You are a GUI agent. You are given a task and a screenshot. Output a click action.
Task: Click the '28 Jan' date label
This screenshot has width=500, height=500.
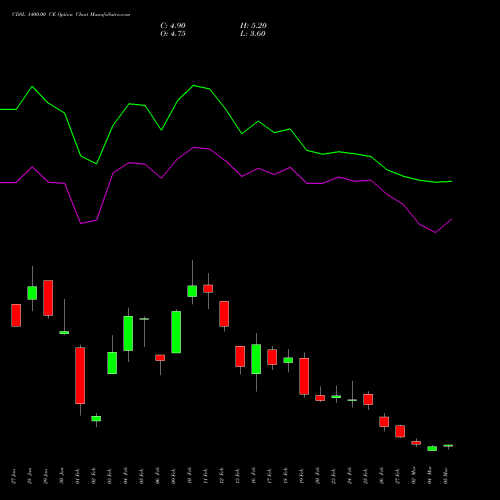(30, 476)
